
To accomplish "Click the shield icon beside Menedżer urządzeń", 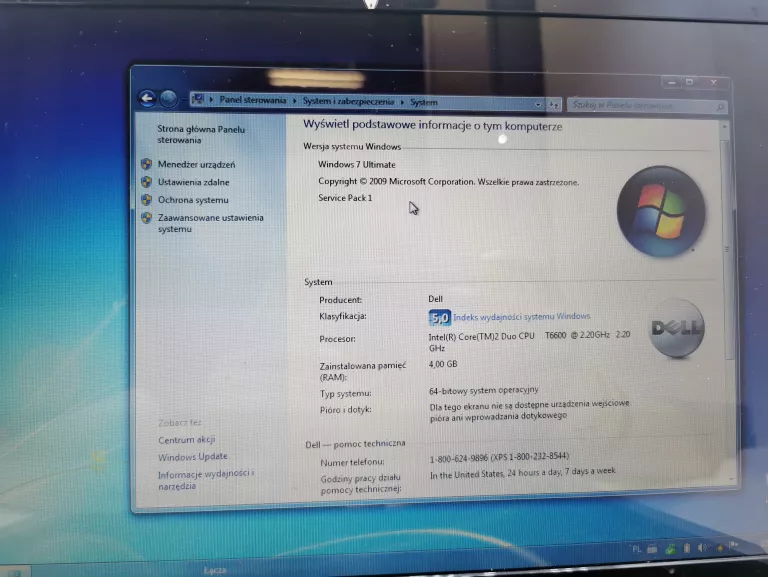I will 146,164.
